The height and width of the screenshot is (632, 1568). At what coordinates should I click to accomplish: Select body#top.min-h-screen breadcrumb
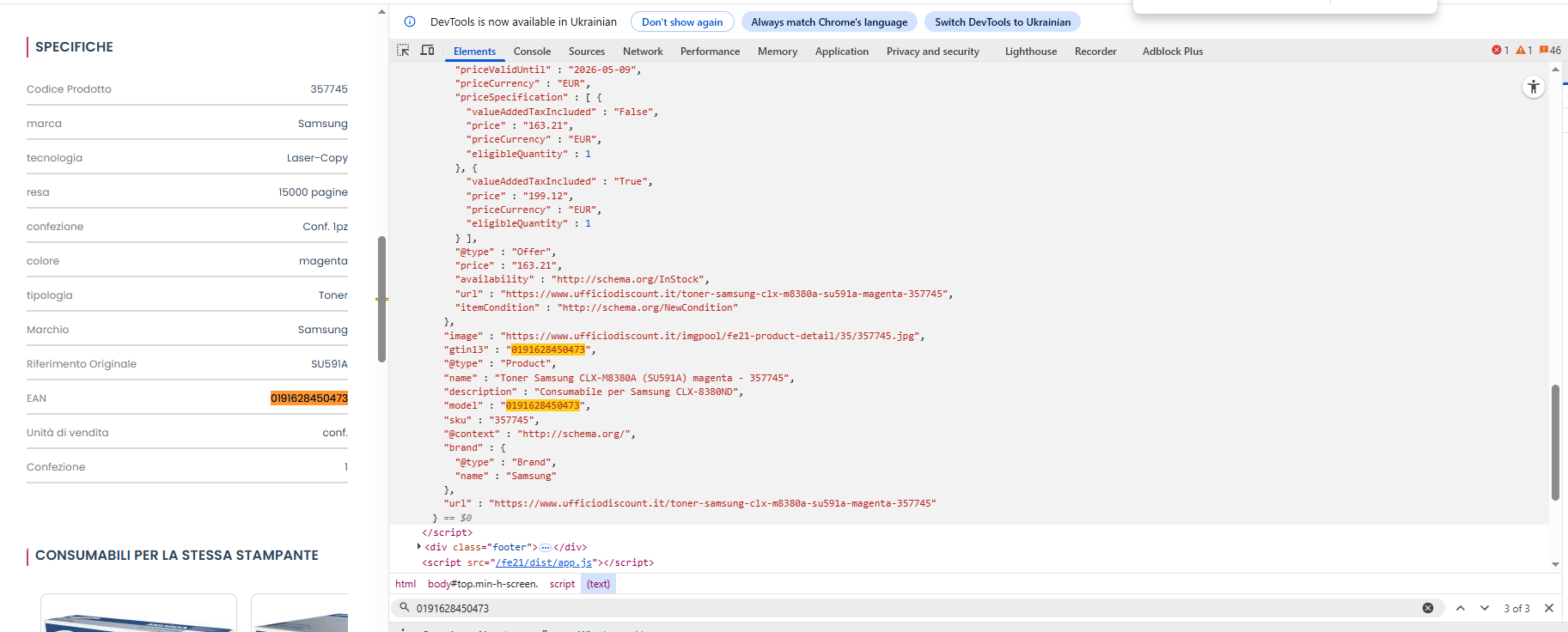pyautogui.click(x=483, y=584)
